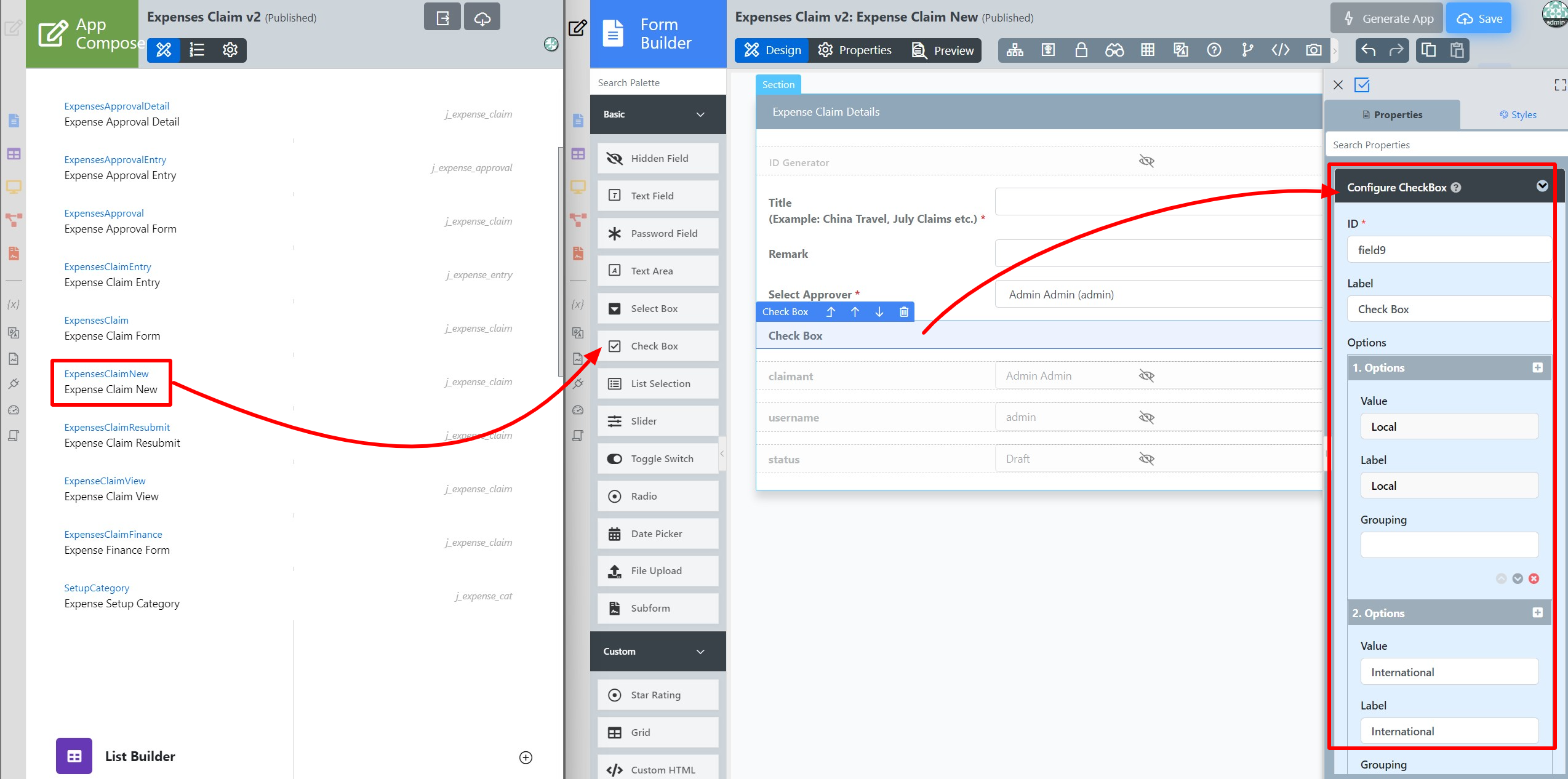The image size is (1568, 779).
Task: Click the binoculars icon in toolbar
Action: coord(1114,50)
